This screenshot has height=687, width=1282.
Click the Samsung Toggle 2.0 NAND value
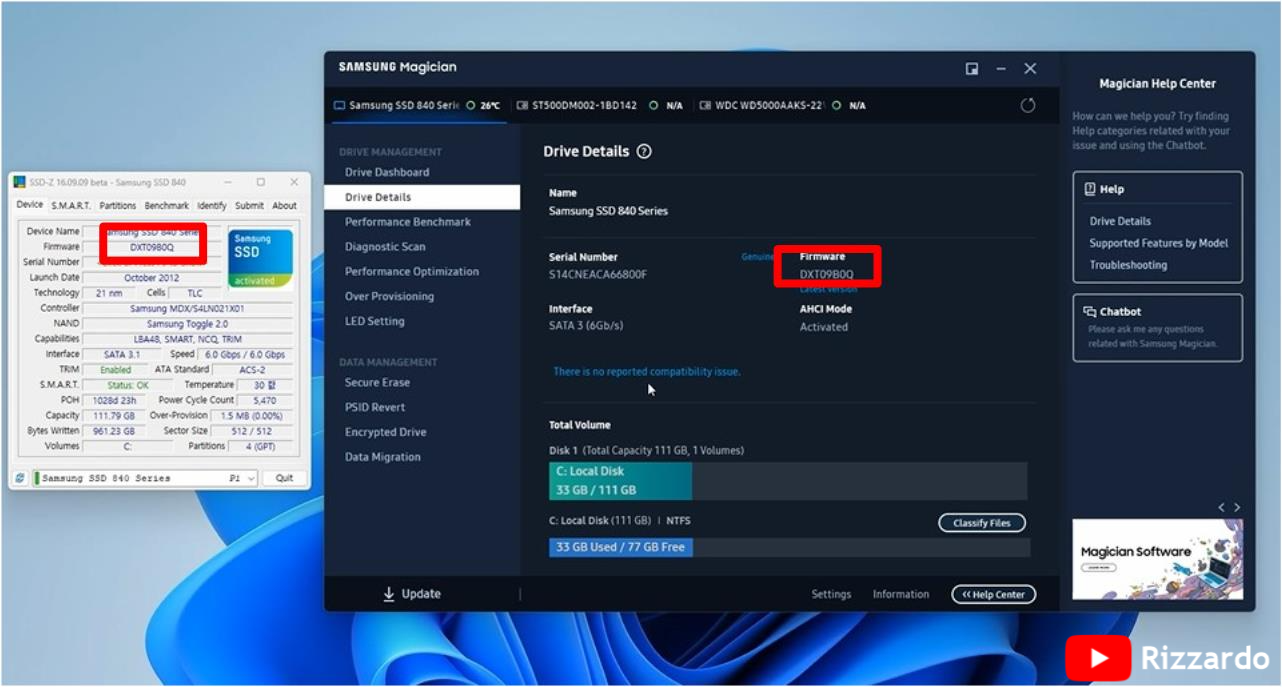coord(187,324)
